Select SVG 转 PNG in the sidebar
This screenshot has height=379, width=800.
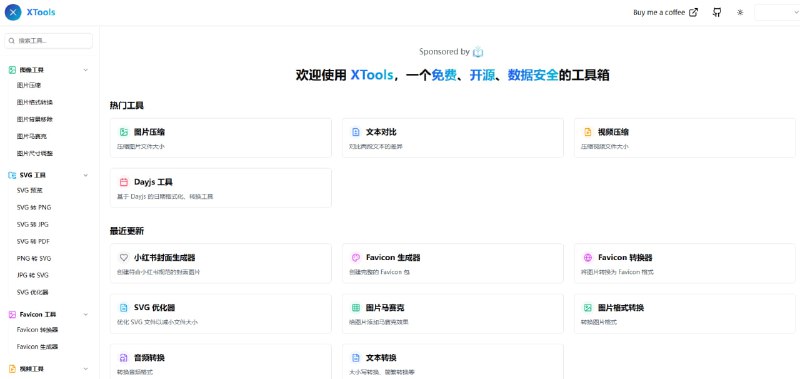click(x=34, y=208)
